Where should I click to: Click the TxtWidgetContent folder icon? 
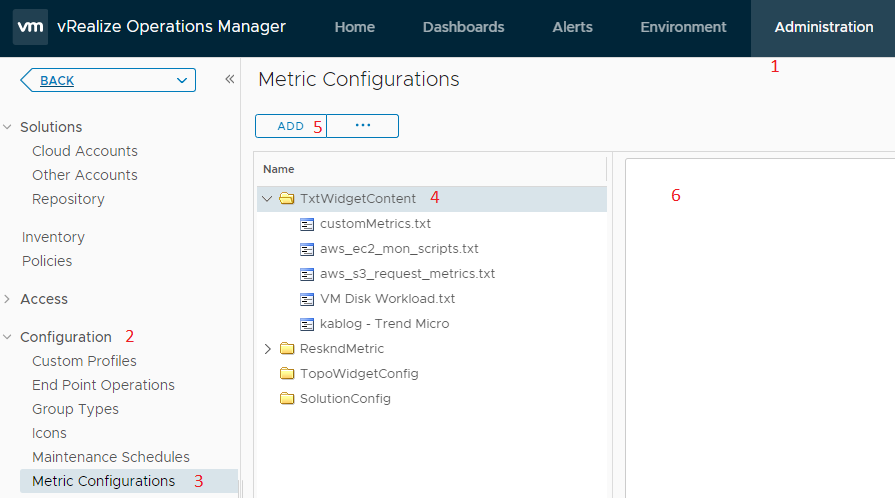287,199
